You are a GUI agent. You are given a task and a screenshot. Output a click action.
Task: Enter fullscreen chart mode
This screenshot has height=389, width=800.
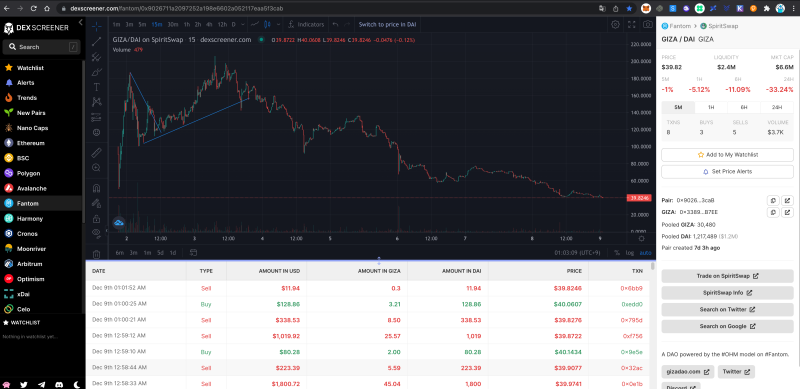(x=631, y=24)
